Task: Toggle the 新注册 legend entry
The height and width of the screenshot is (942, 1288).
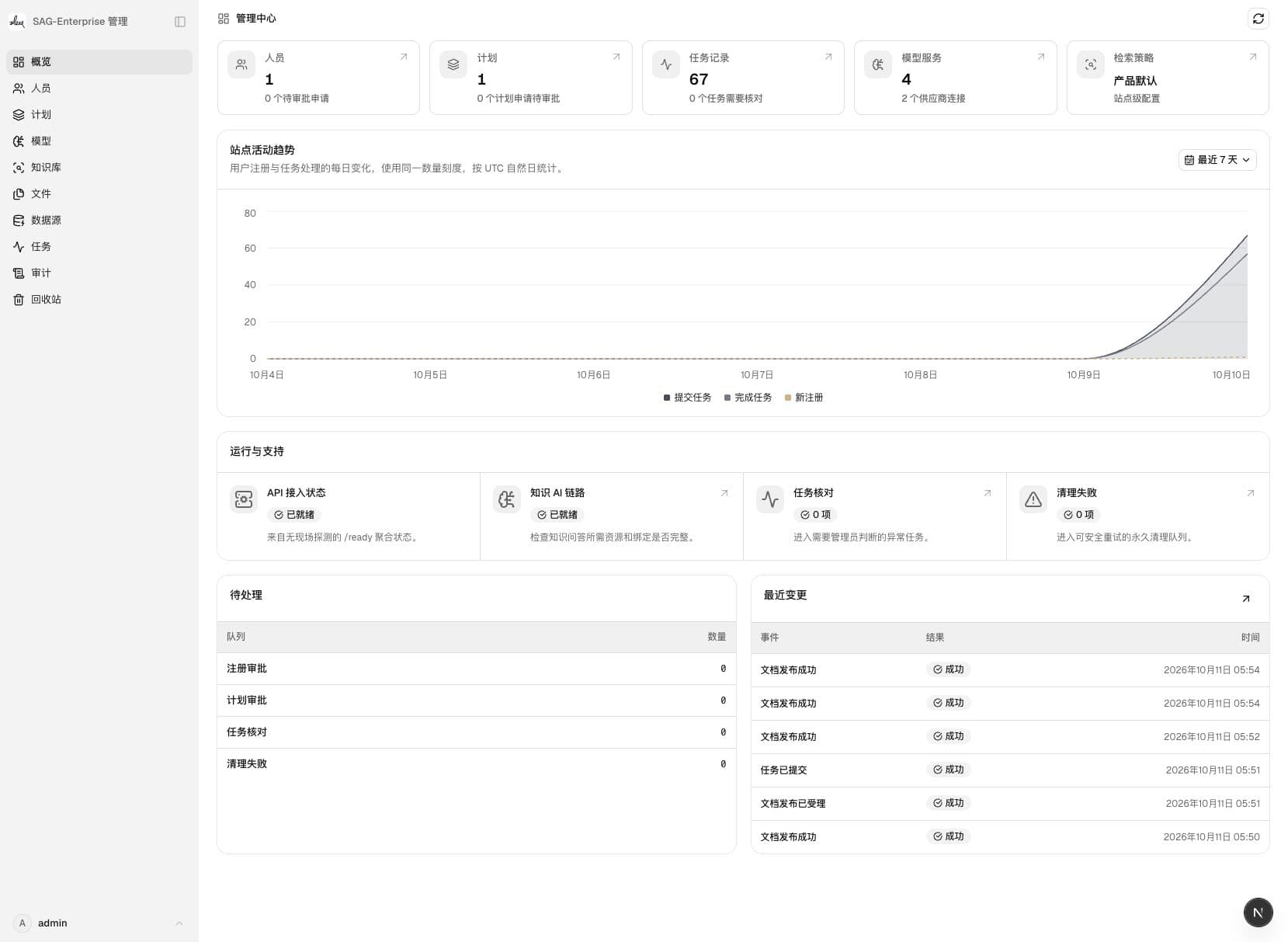Action: coord(804,398)
